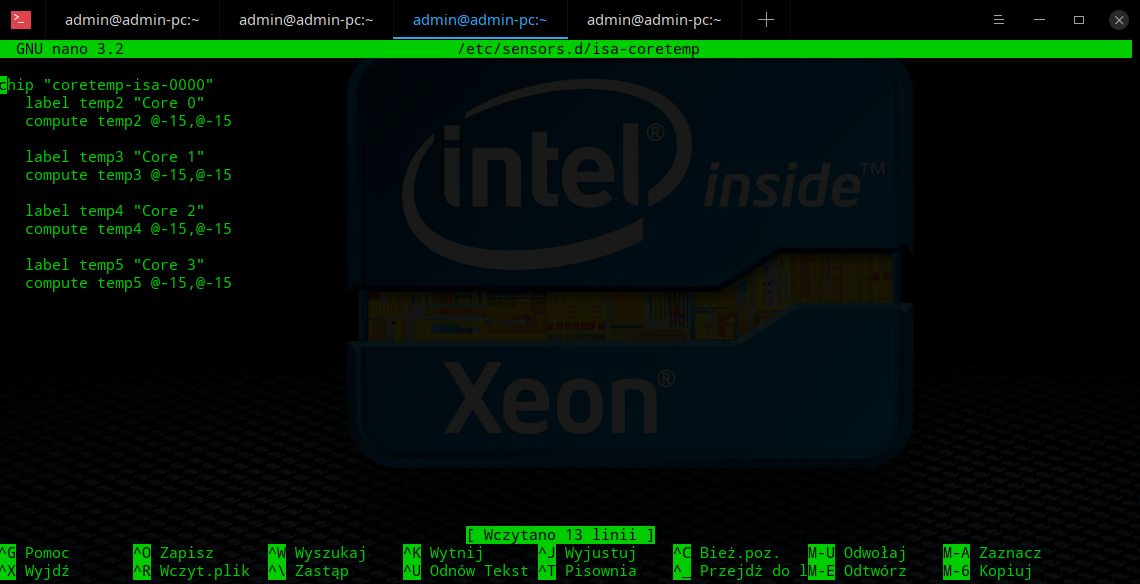Switch to the first admin@admin-pc tab

tap(132, 19)
